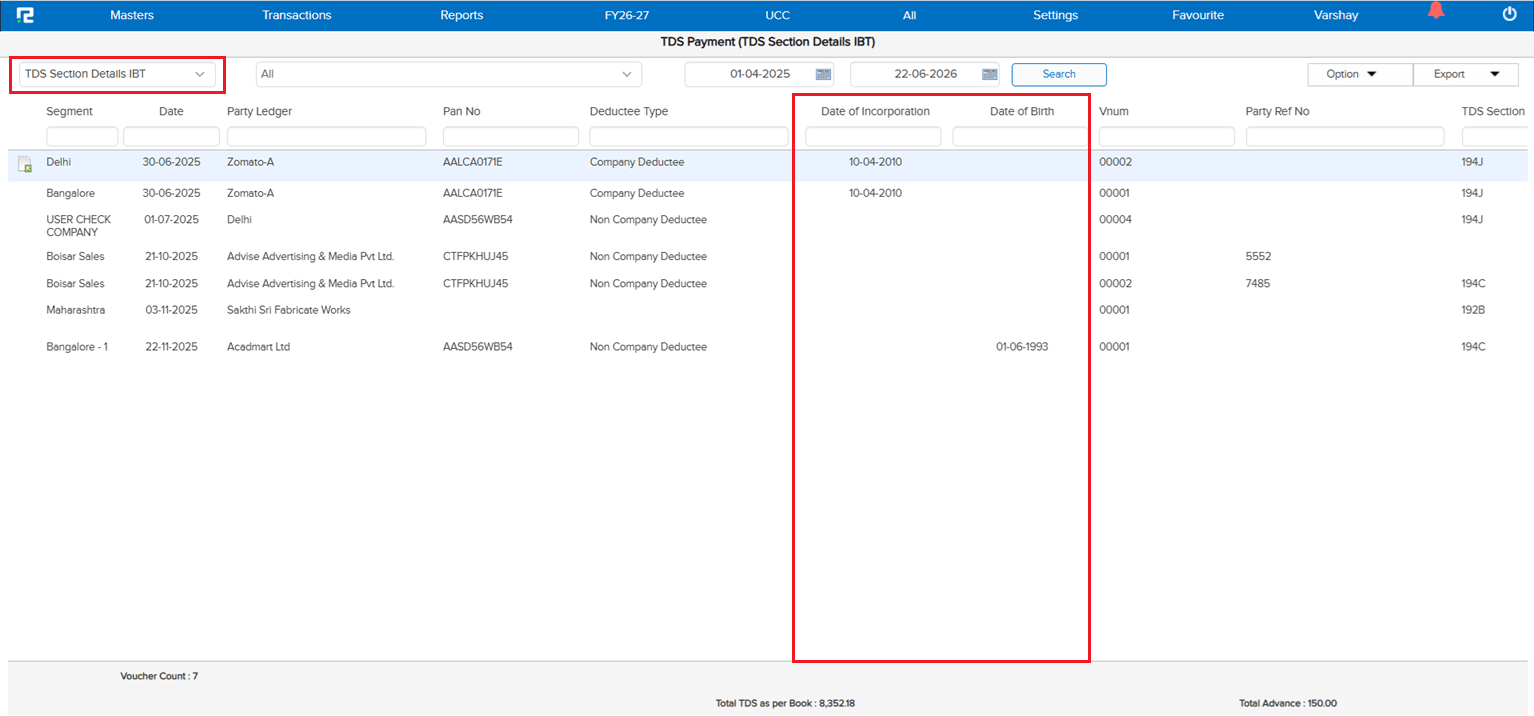Click the Search button
1534x716 pixels.
click(1059, 74)
